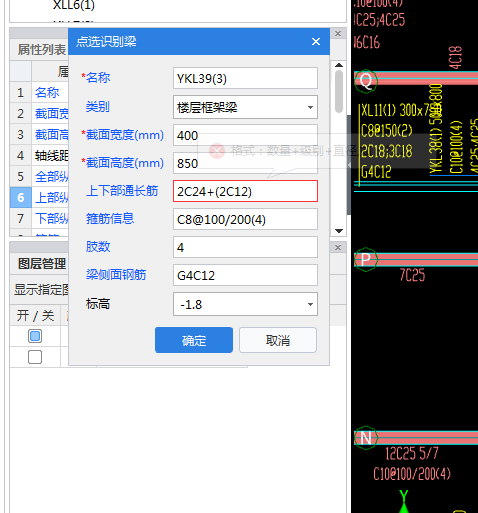
Task: Click the 梁侧面钢筋 field showing G4C12
Action: click(245, 275)
